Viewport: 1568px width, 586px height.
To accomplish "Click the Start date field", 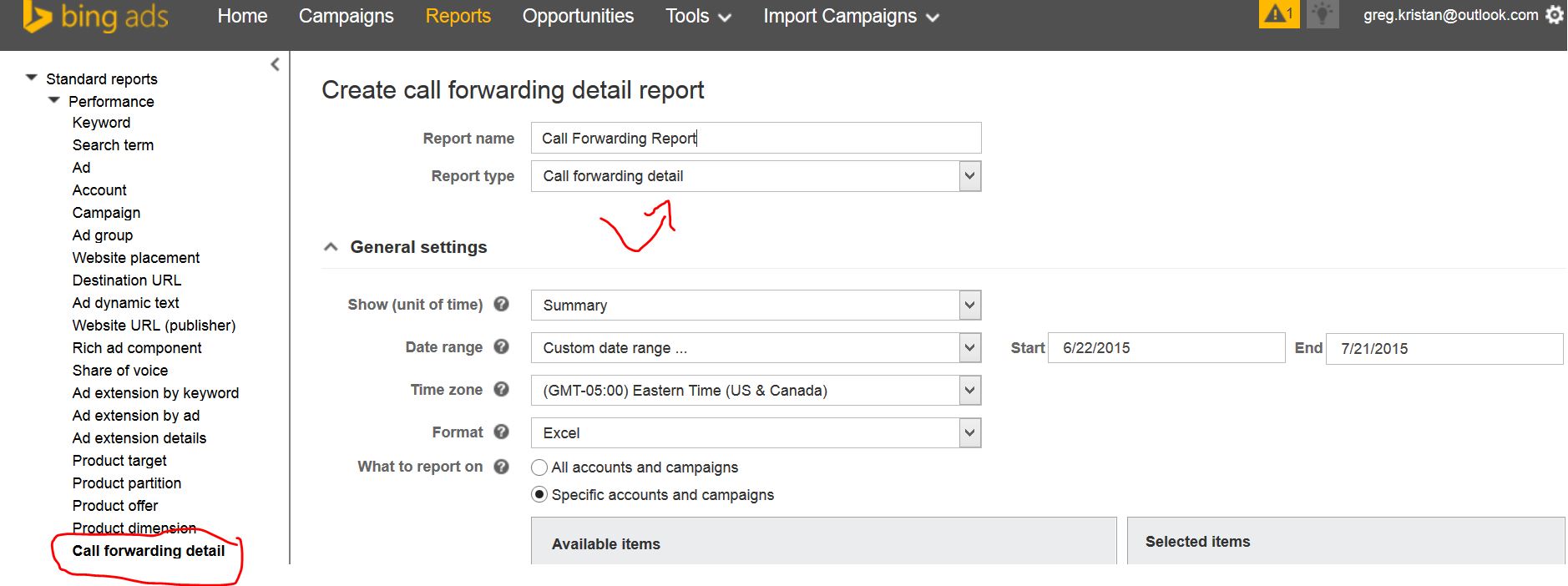I will [1166, 348].
